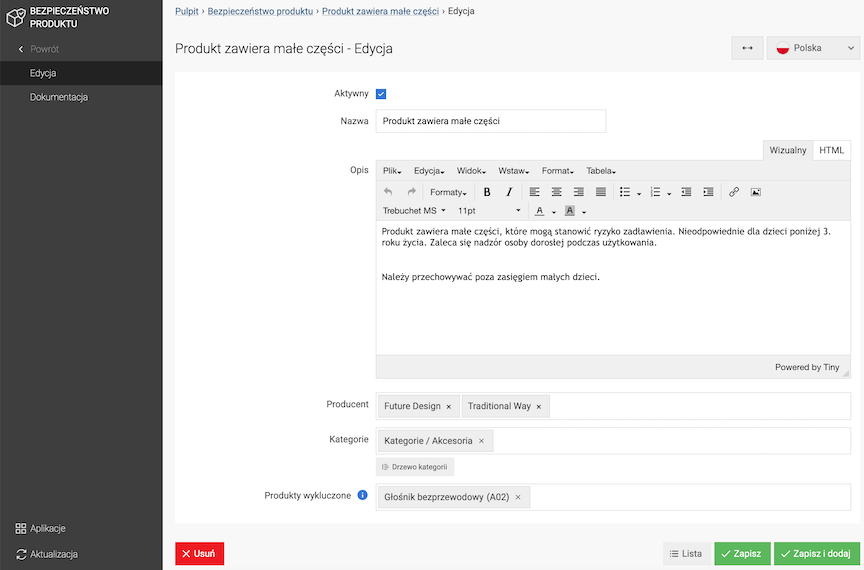Save and add with Zapisz i dodaj
The image size is (864, 570).
[x=815, y=553]
